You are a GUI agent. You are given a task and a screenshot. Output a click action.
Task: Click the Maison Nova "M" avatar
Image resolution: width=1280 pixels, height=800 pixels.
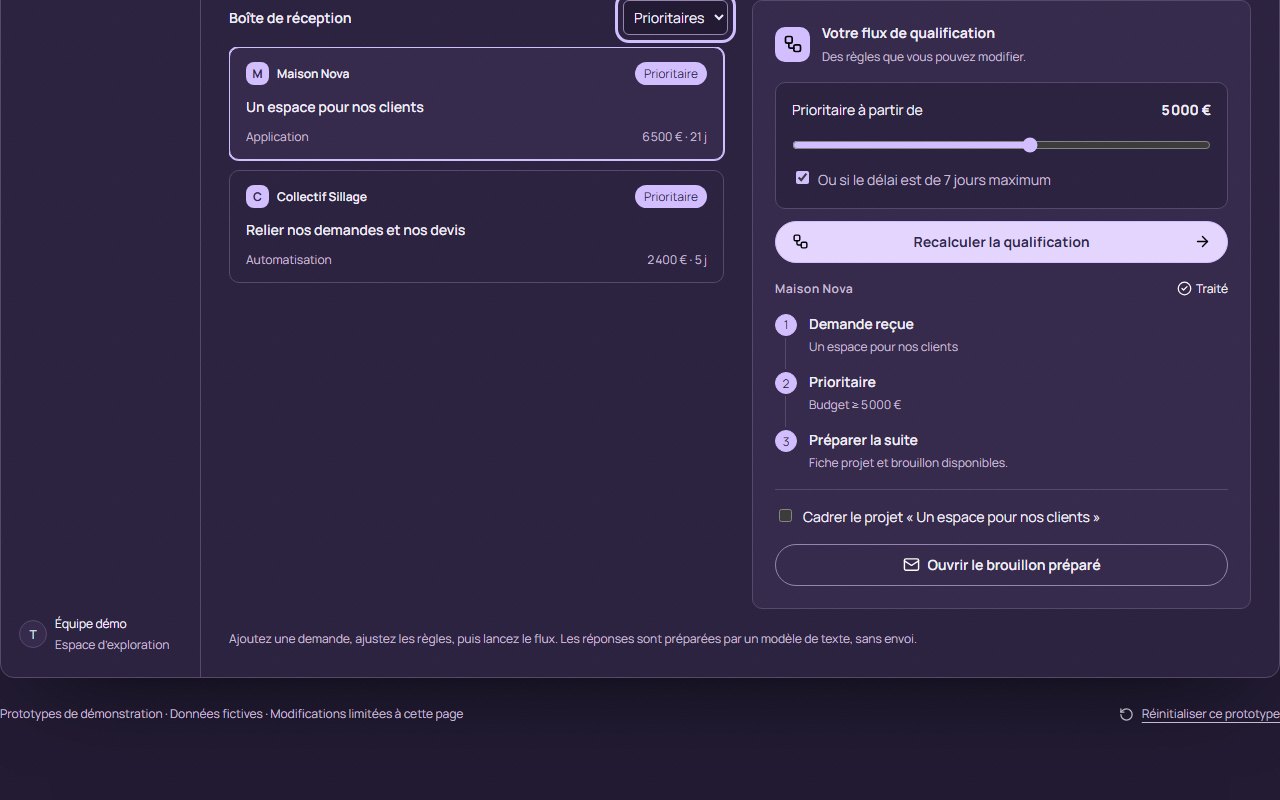coord(257,74)
